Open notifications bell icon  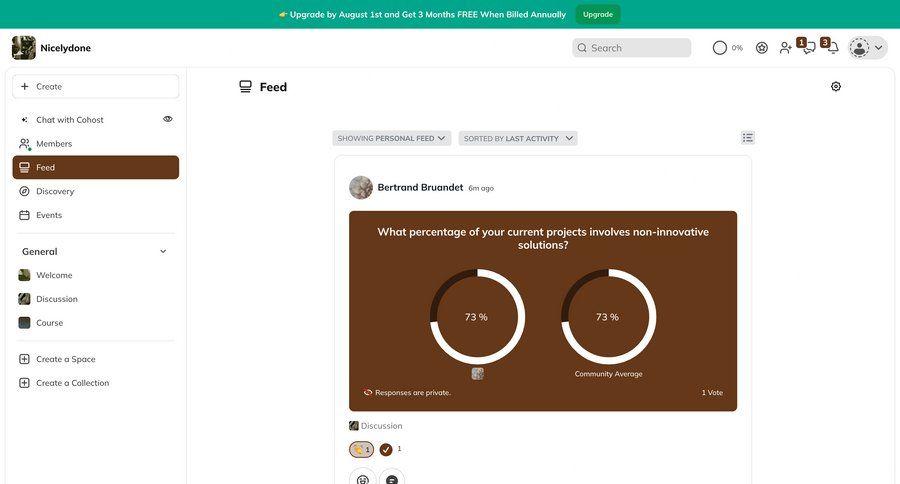832,47
